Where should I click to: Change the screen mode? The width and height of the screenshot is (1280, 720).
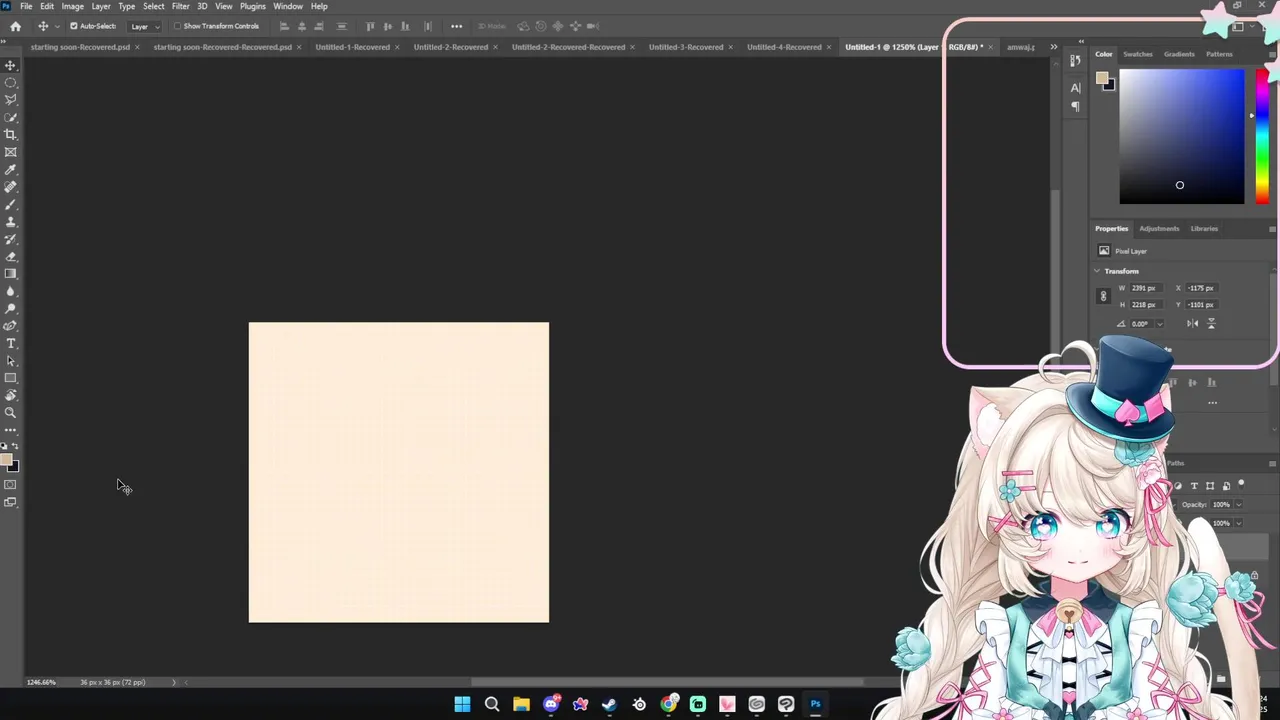[11, 502]
